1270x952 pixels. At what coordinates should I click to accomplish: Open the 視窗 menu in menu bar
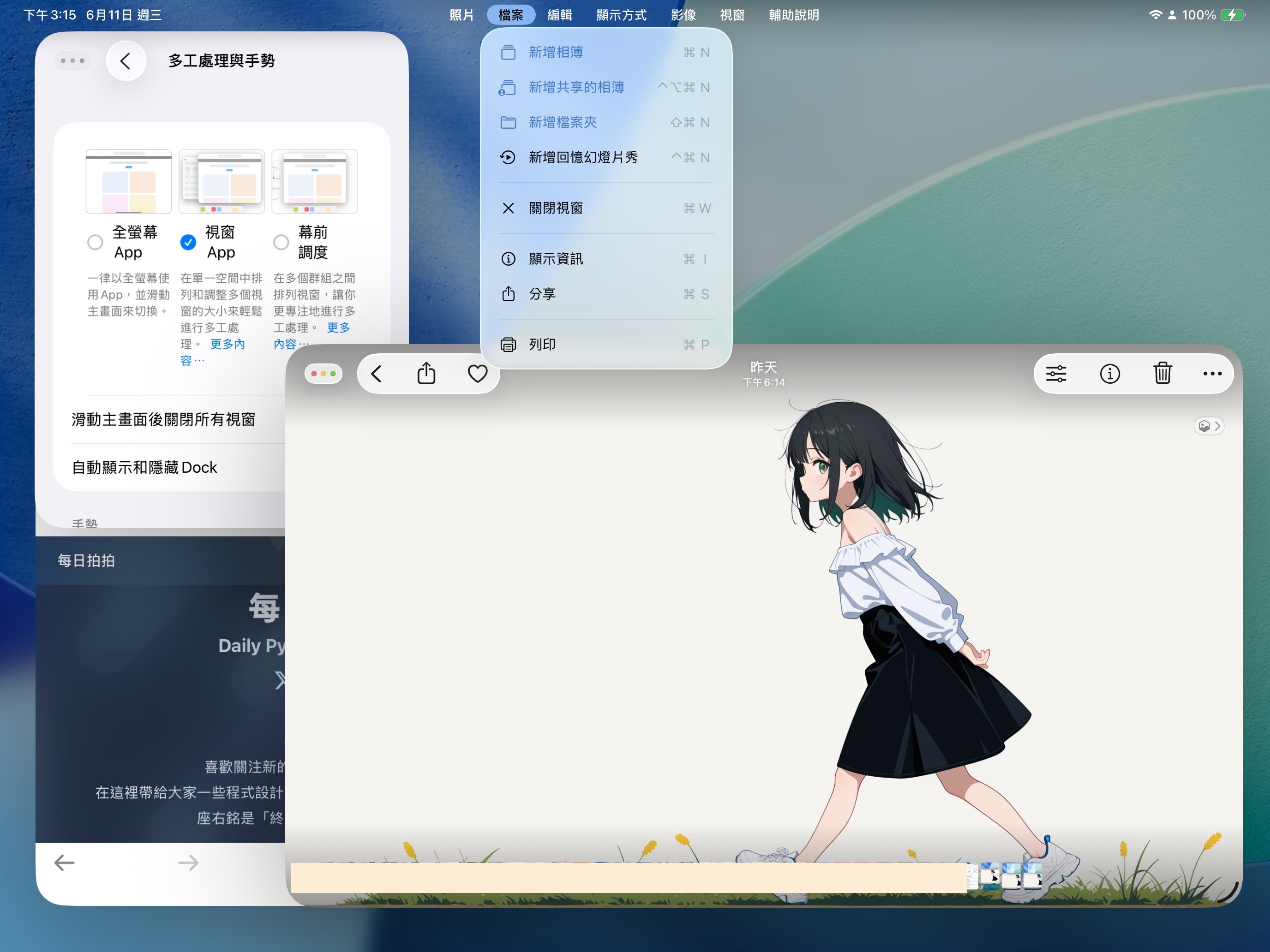pos(732,15)
